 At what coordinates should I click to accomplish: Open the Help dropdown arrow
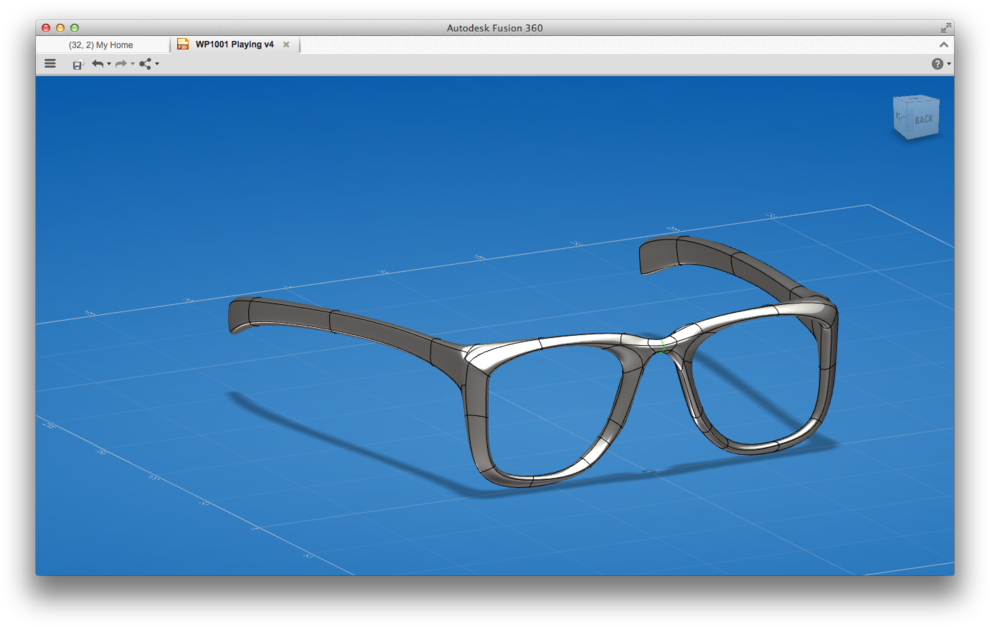pos(948,65)
